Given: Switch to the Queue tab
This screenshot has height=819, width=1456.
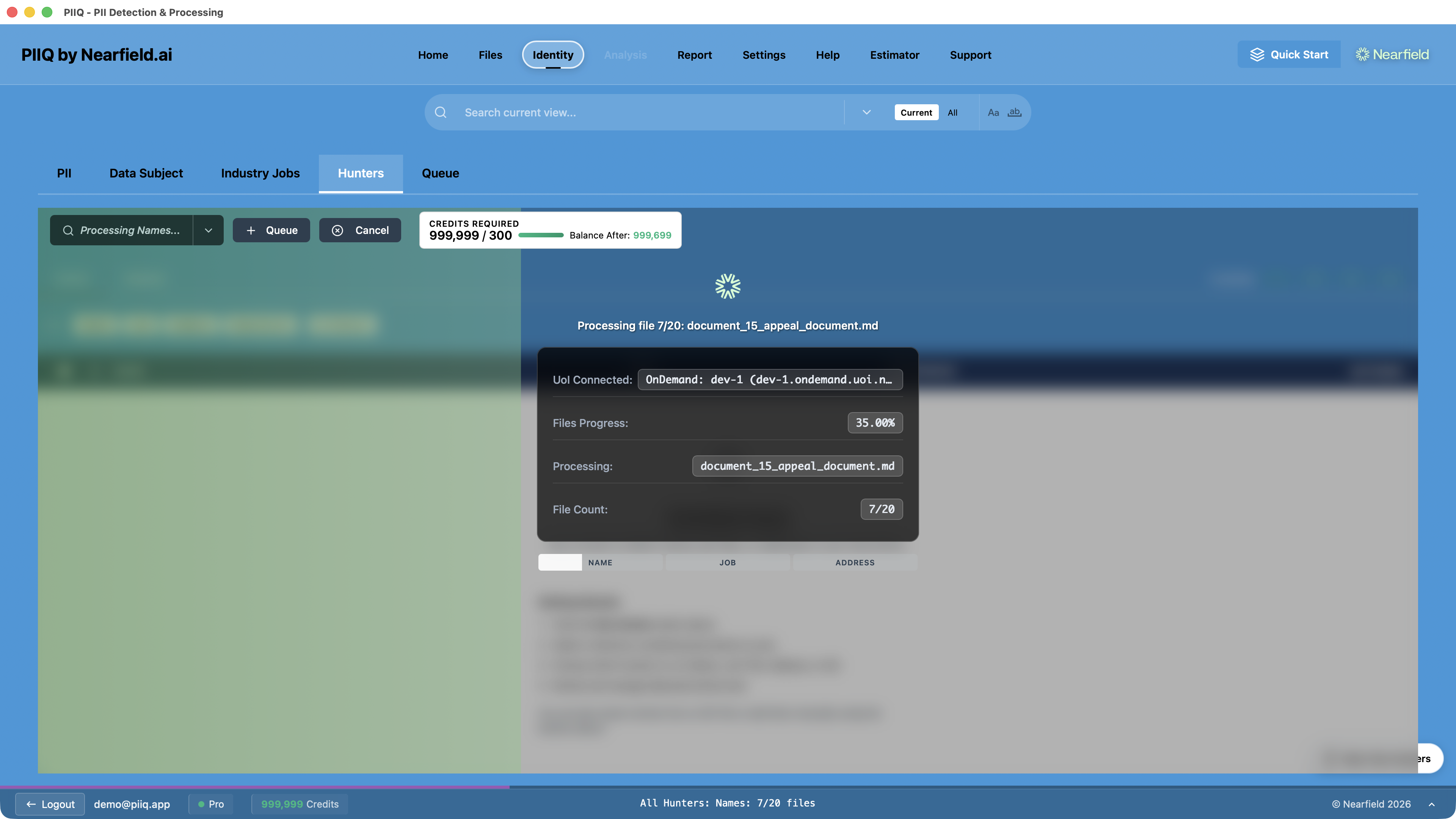Looking at the screenshot, I should click(440, 174).
